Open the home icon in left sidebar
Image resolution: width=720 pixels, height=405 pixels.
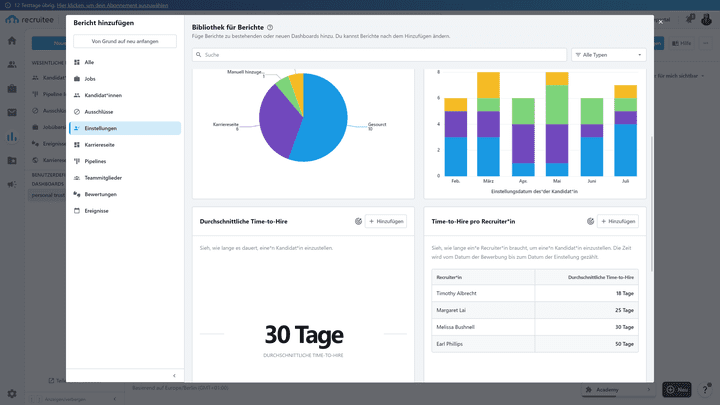point(12,40)
